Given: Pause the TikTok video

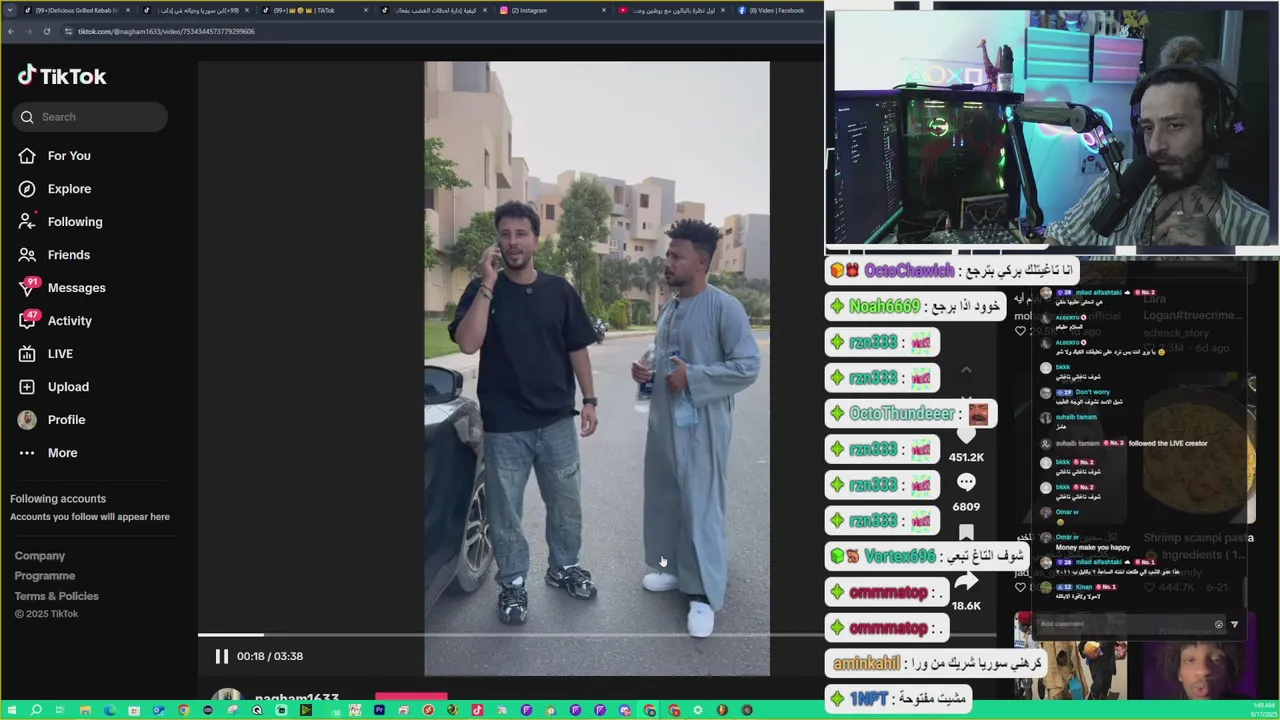Looking at the screenshot, I should pos(222,656).
